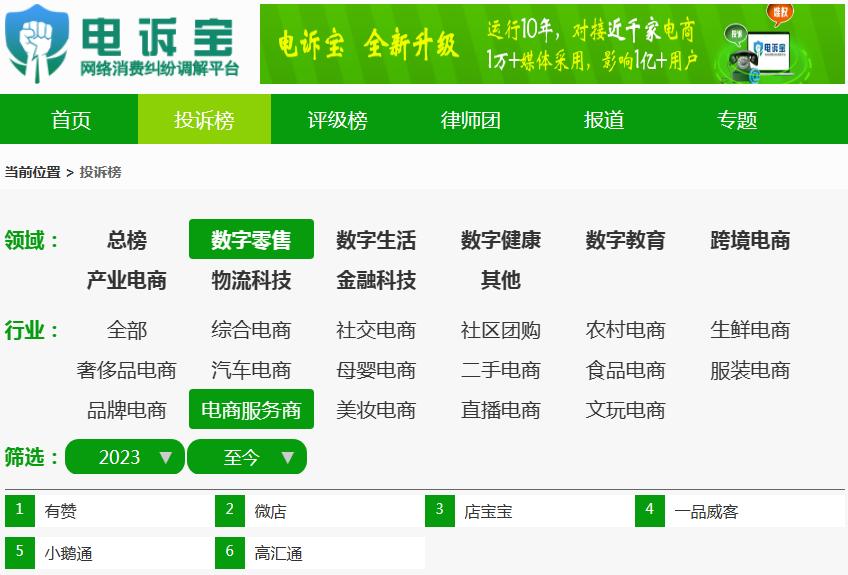Select 农村电商 industry filter
Screen dimensions: 848x575
point(625,330)
